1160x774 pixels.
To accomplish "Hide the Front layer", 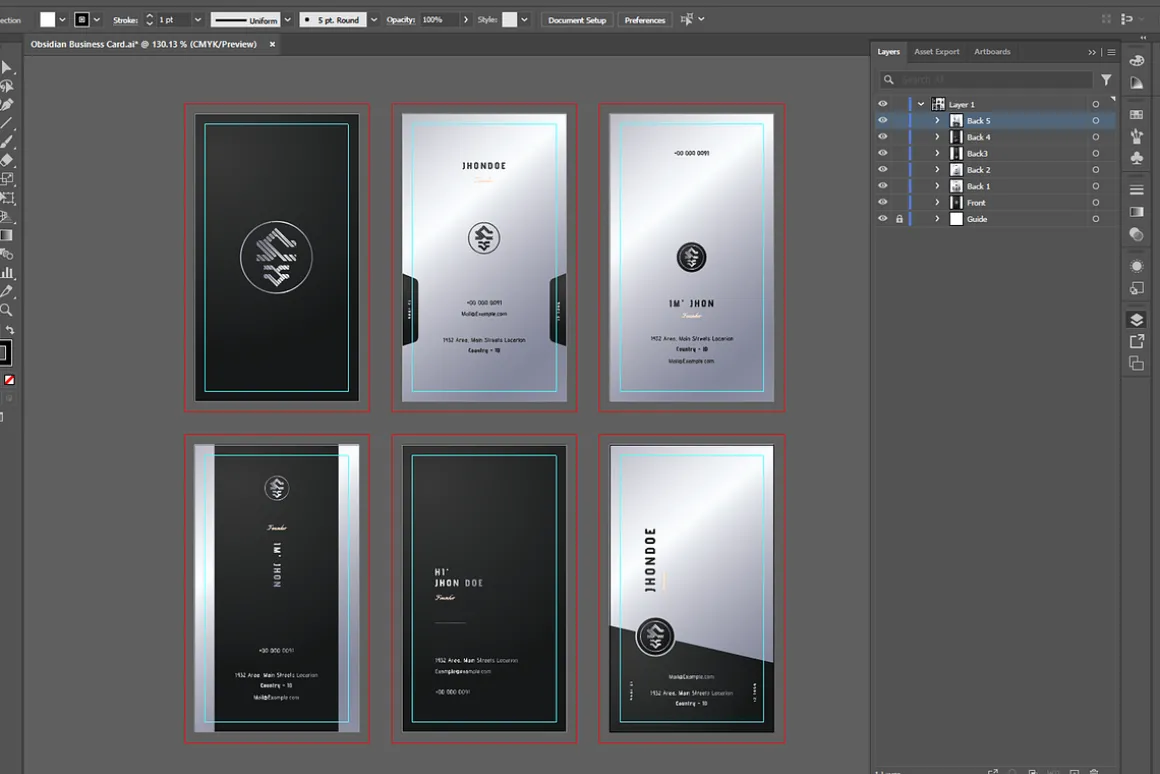I will pos(883,202).
